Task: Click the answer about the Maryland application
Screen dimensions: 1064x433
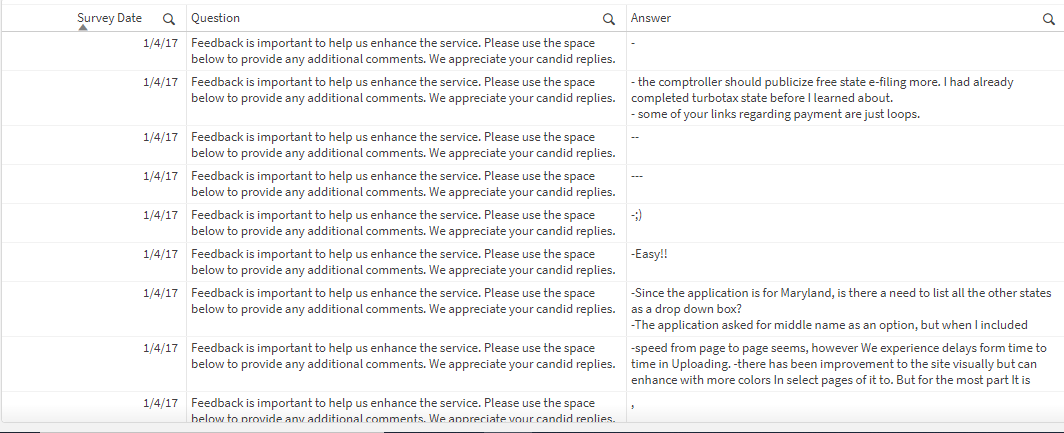Action: (x=840, y=309)
